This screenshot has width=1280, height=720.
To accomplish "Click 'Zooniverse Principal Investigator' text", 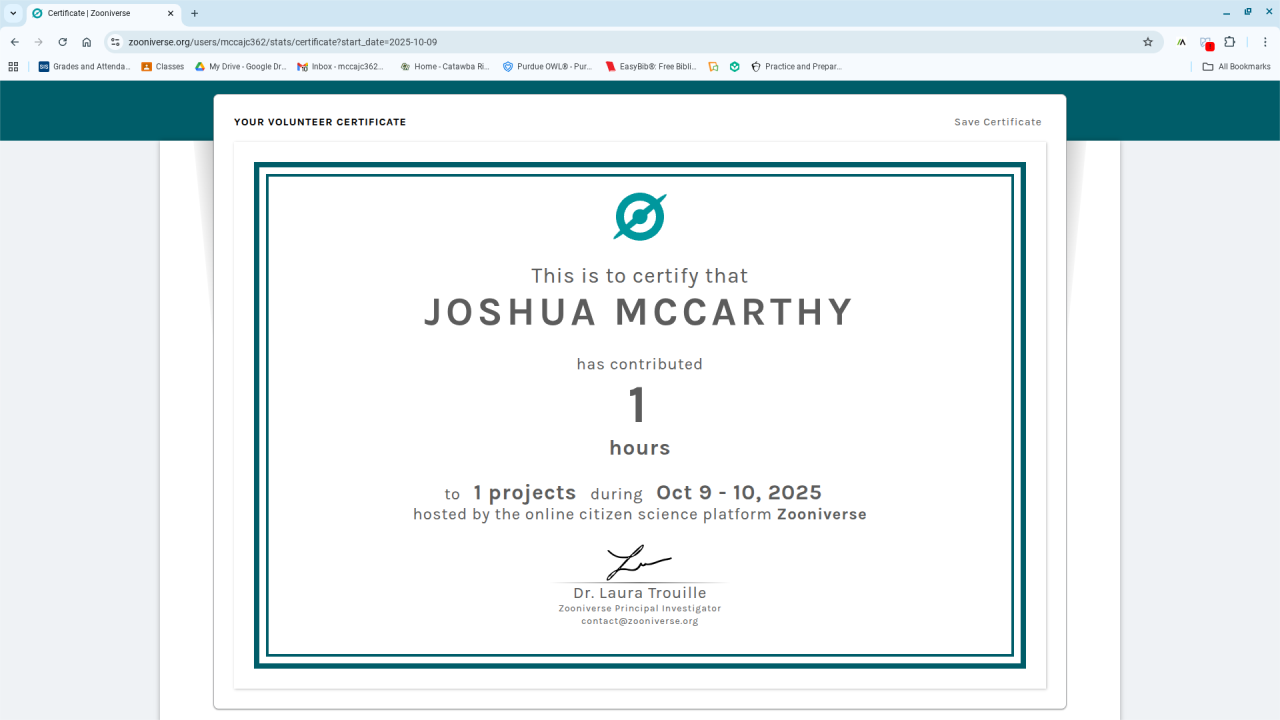I will (x=640, y=608).
